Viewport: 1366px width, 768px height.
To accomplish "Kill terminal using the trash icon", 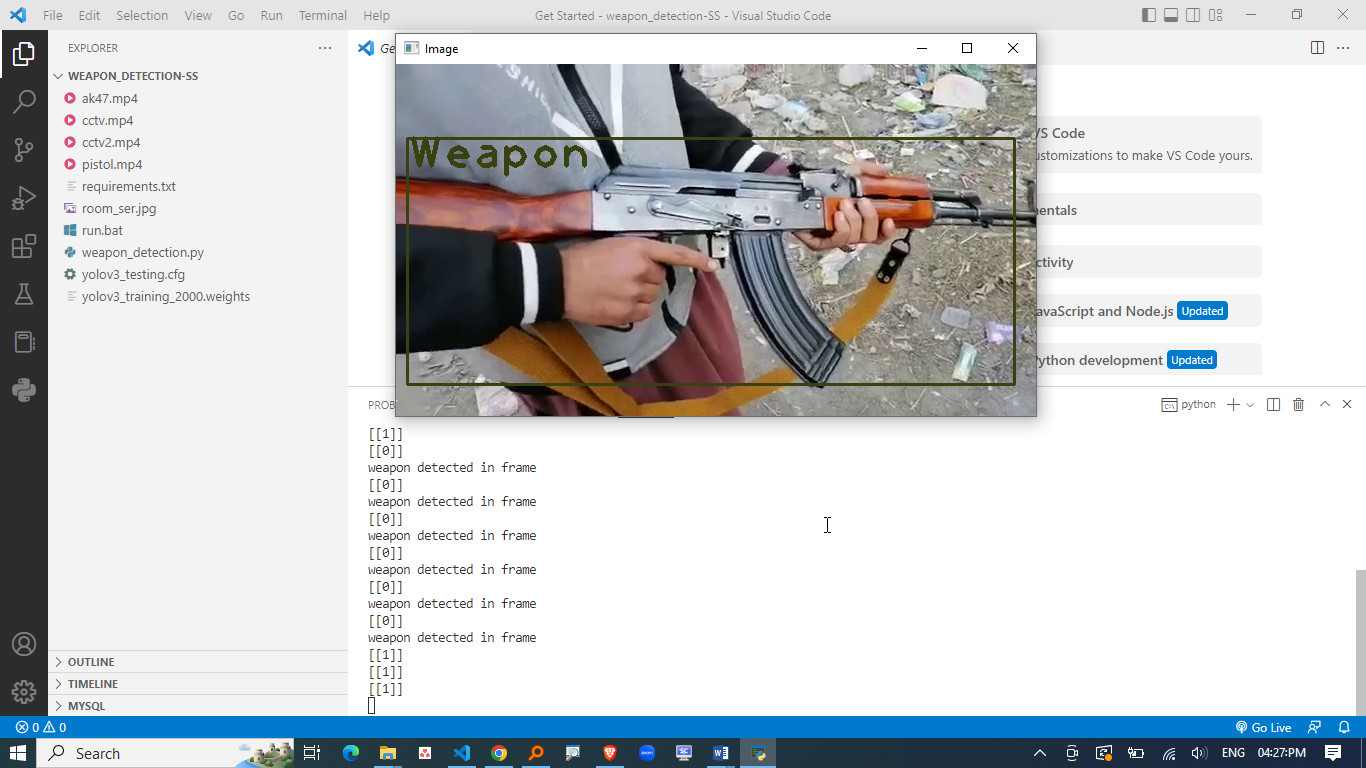I will click(1298, 405).
